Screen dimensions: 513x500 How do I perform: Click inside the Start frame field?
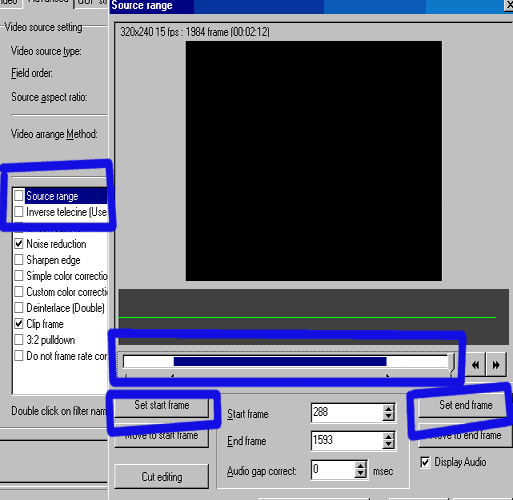pyautogui.click(x=347, y=413)
